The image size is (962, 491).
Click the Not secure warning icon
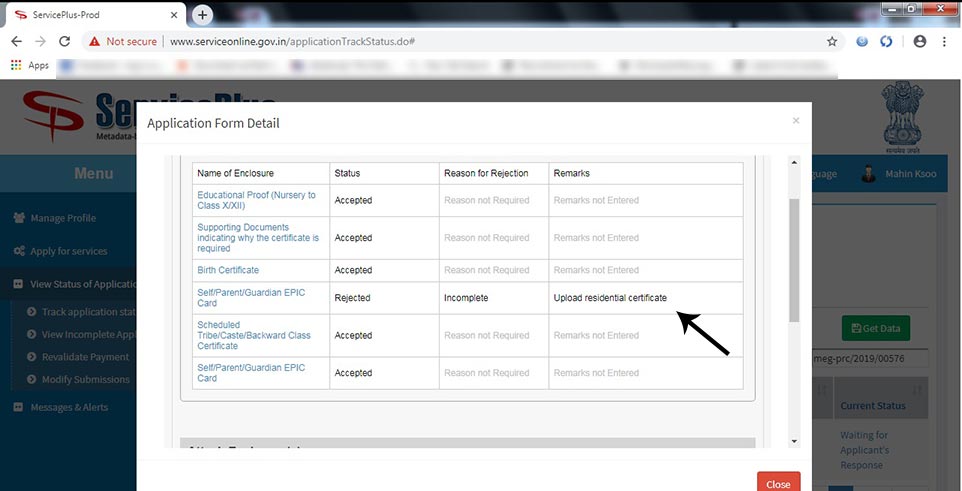(x=94, y=41)
